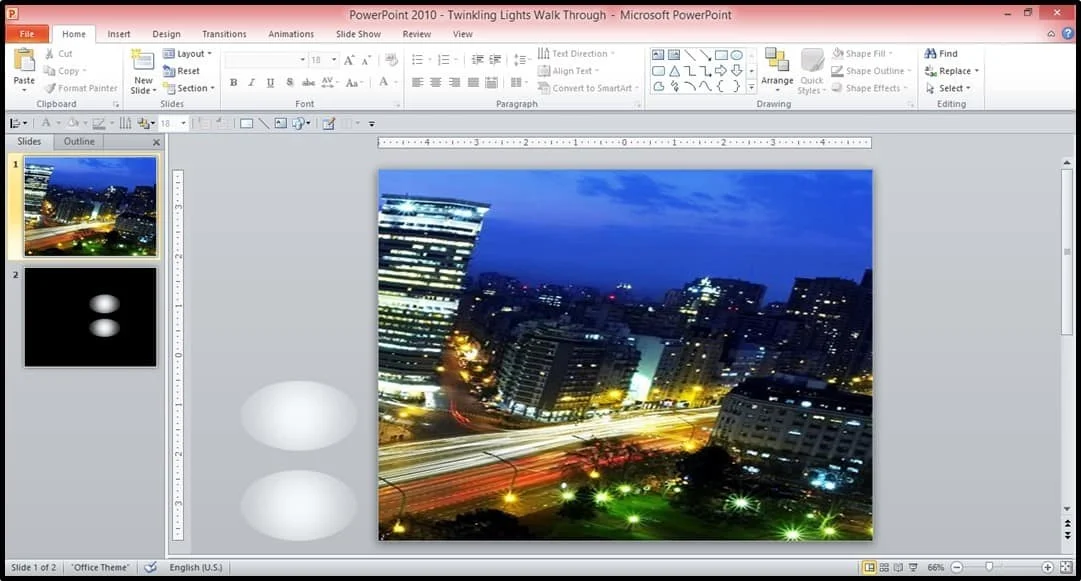Viewport: 1081px width, 581px height.
Task: Switch to the Animations tab
Action: pyautogui.click(x=291, y=34)
